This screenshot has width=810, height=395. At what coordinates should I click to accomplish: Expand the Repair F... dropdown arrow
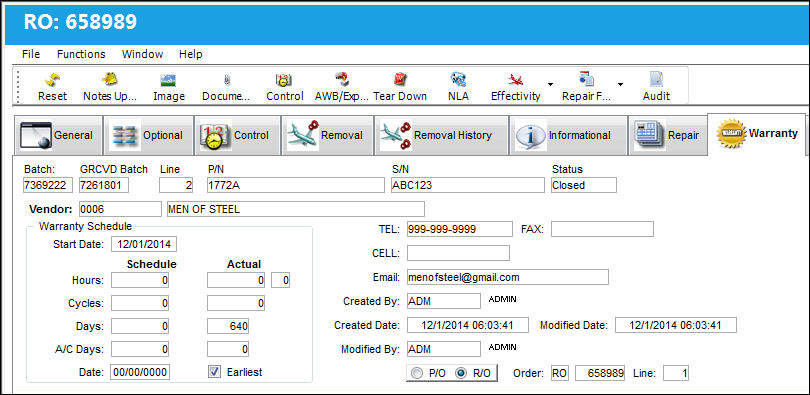620,84
